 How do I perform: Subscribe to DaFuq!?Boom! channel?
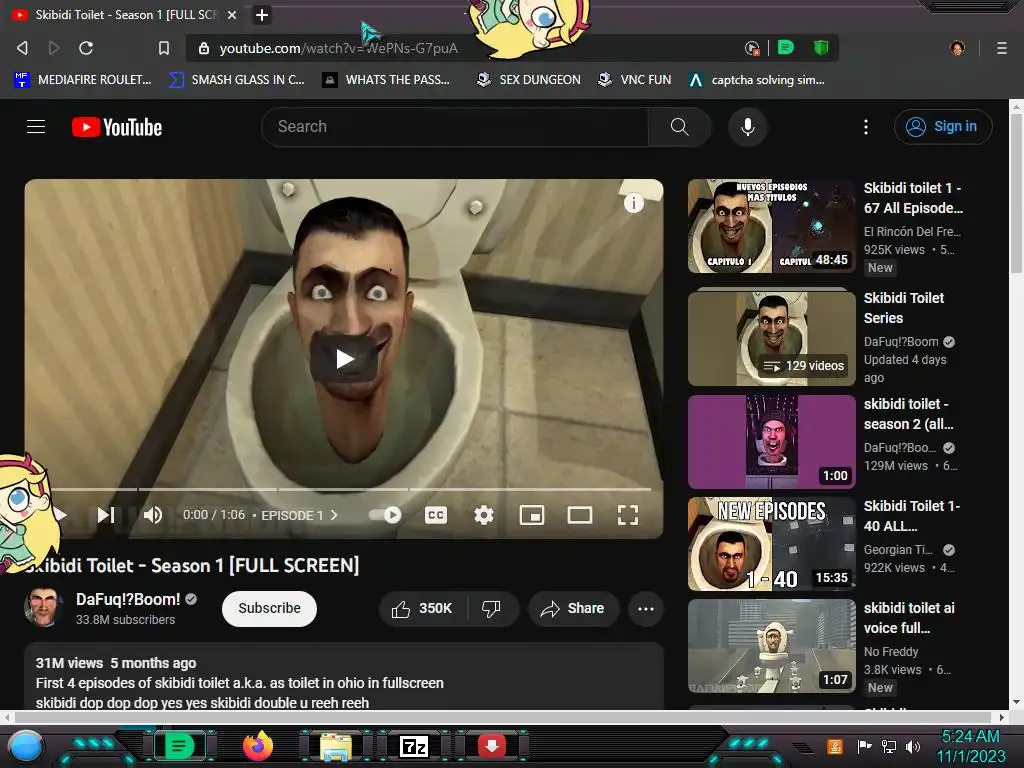(x=269, y=609)
